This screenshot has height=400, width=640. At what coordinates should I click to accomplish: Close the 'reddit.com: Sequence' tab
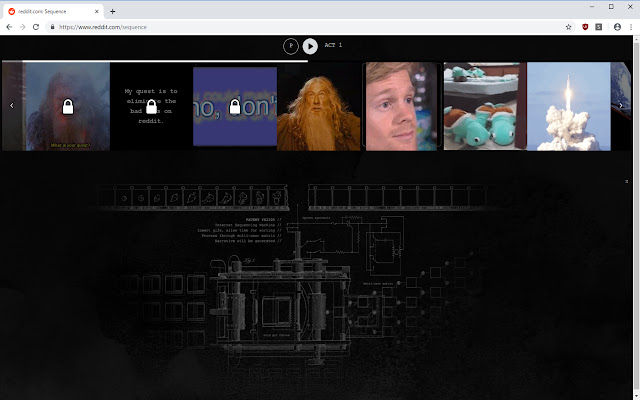[97, 11]
